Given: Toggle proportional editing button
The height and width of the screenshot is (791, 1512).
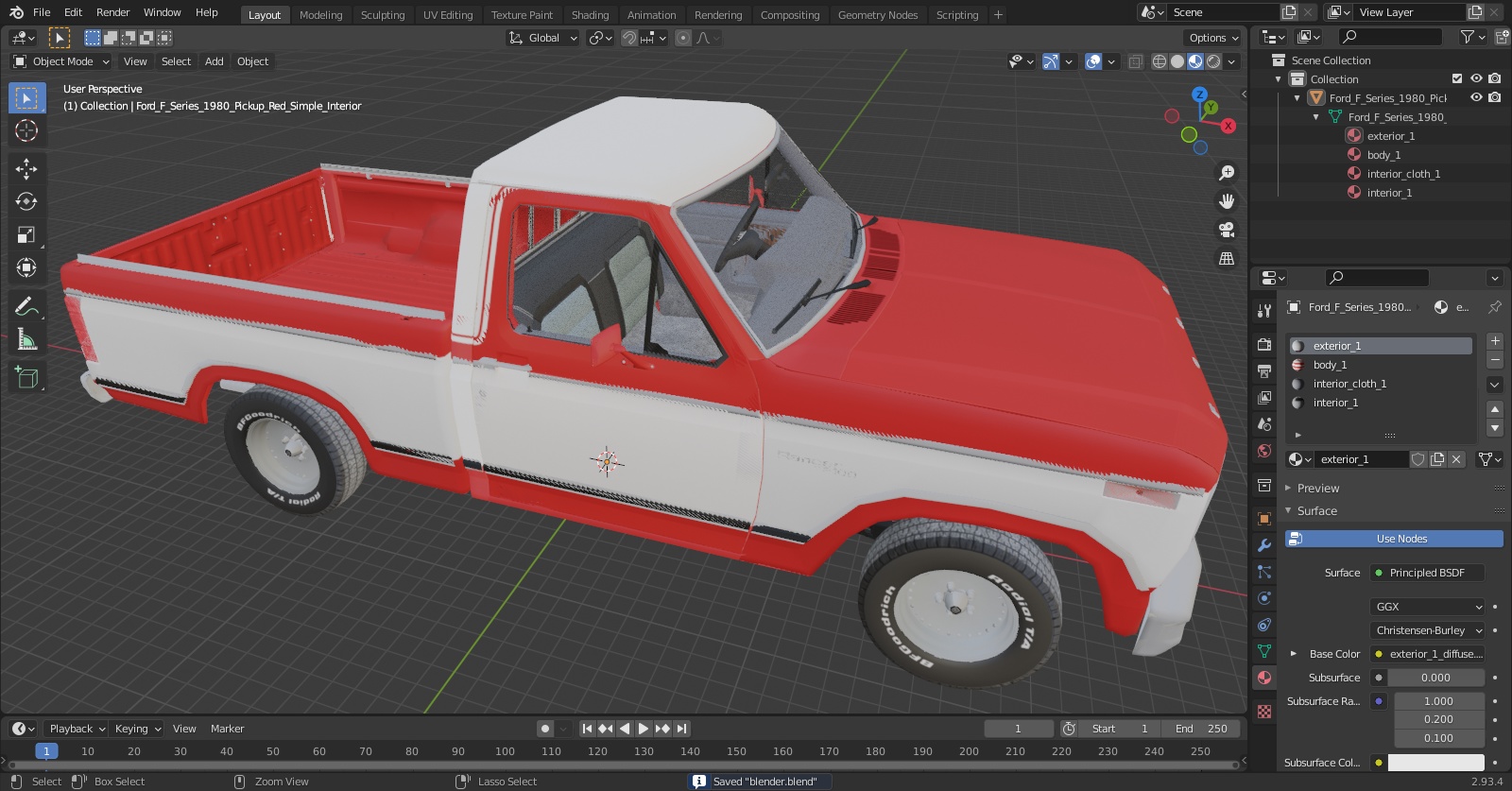Looking at the screenshot, I should click(683, 38).
